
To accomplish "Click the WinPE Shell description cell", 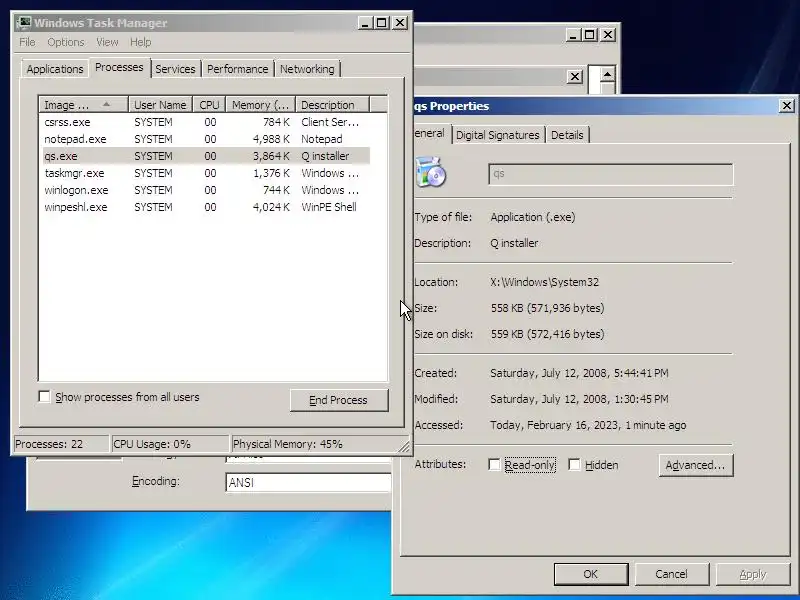I will (329, 207).
